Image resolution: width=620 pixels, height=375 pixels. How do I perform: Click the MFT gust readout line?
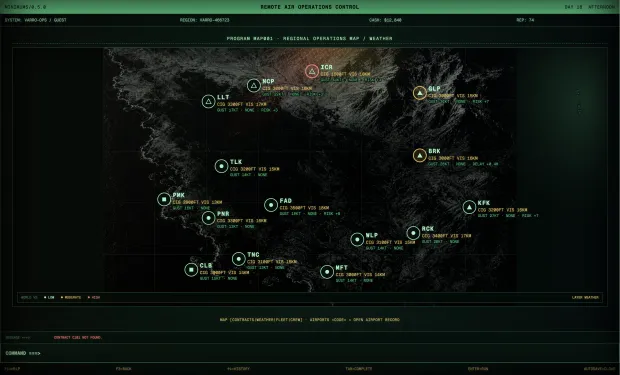(x=354, y=280)
